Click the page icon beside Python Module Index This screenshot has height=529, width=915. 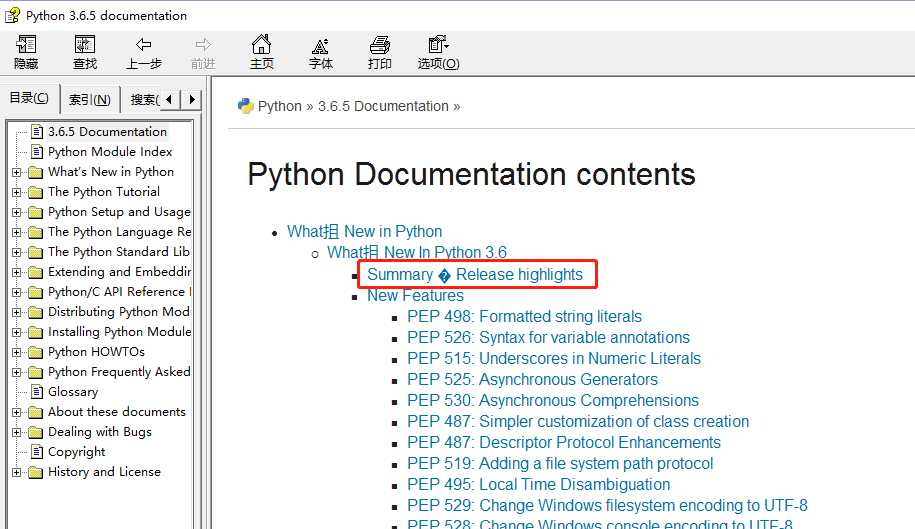(x=37, y=152)
